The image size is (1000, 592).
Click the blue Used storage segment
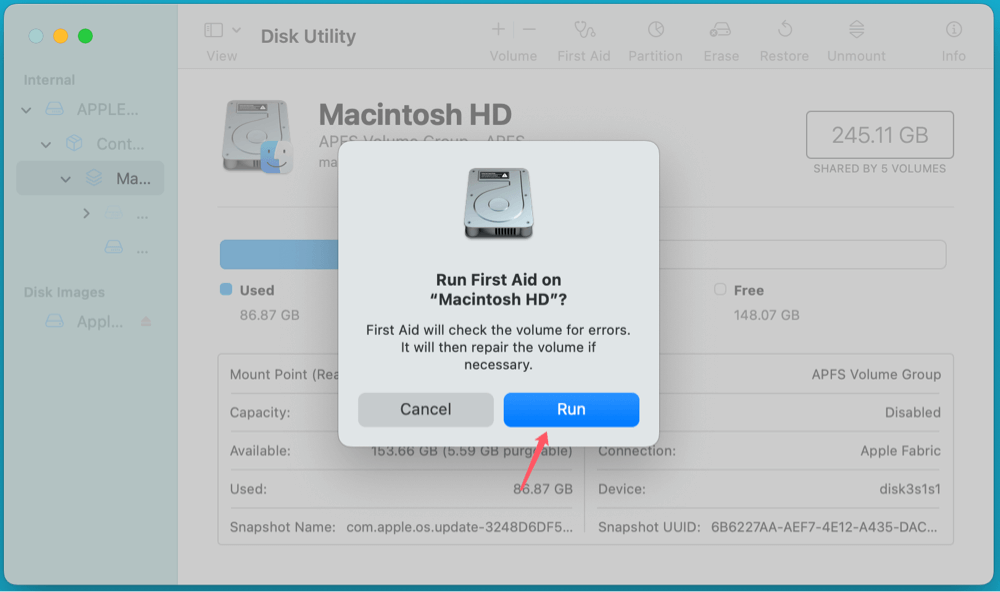click(x=278, y=254)
